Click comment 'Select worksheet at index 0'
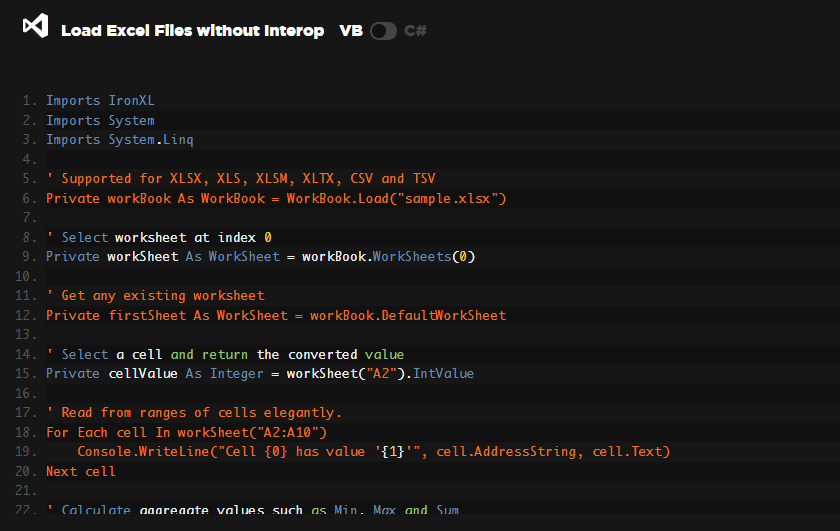The image size is (840, 531). (159, 237)
